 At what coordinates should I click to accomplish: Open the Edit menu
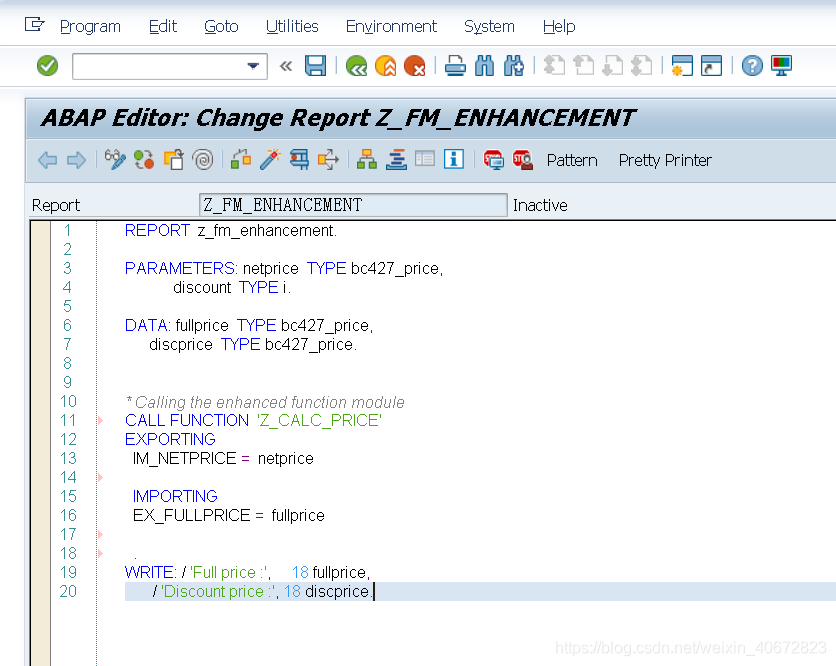point(163,26)
